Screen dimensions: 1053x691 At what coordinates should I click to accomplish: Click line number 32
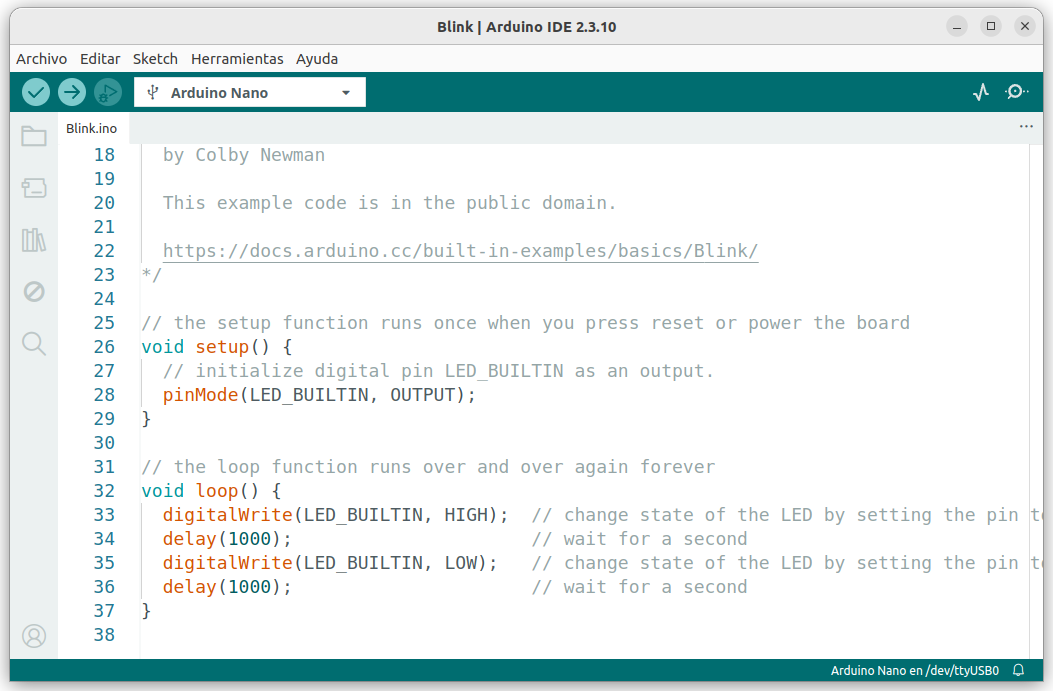tap(104, 491)
